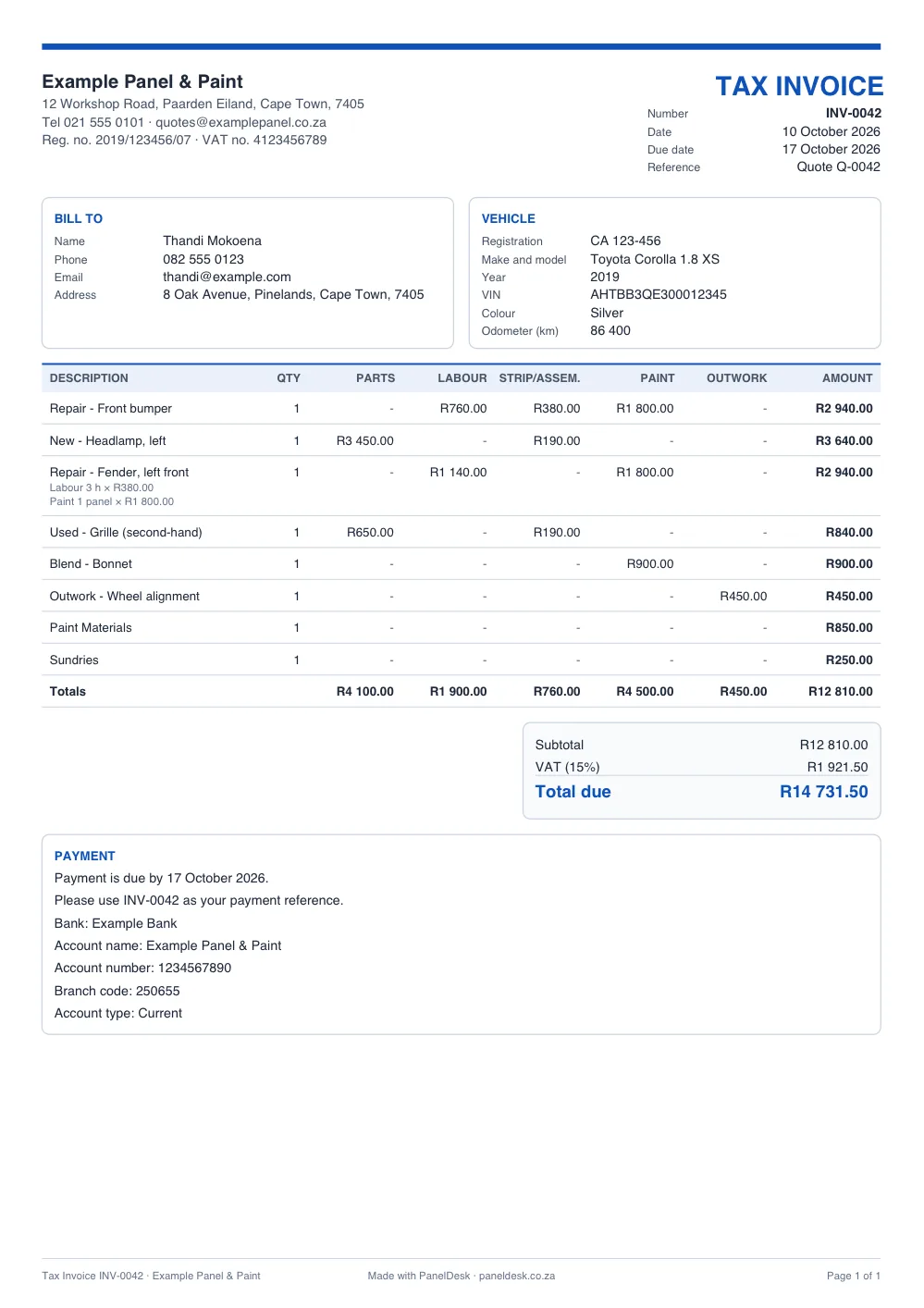Select the vehicle year 2019
The image size is (924, 1308).
click(x=605, y=277)
